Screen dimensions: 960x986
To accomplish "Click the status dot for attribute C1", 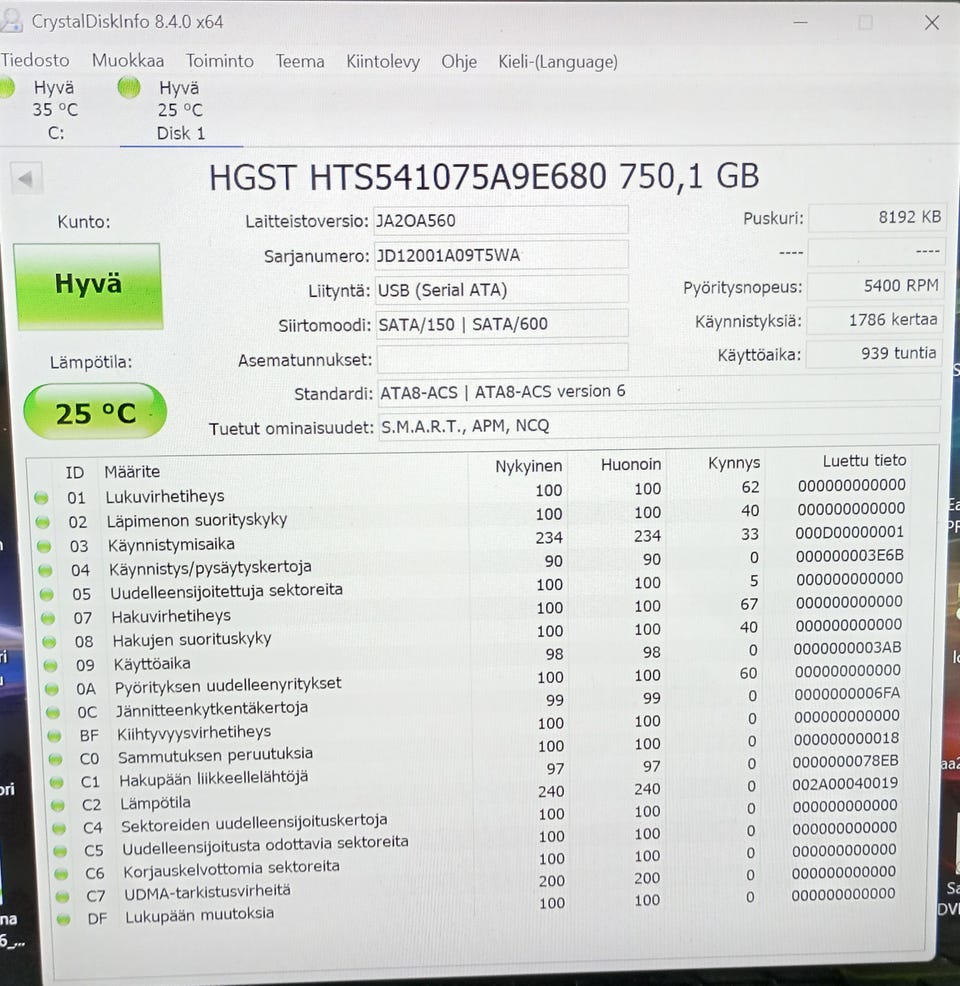I will click(57, 782).
